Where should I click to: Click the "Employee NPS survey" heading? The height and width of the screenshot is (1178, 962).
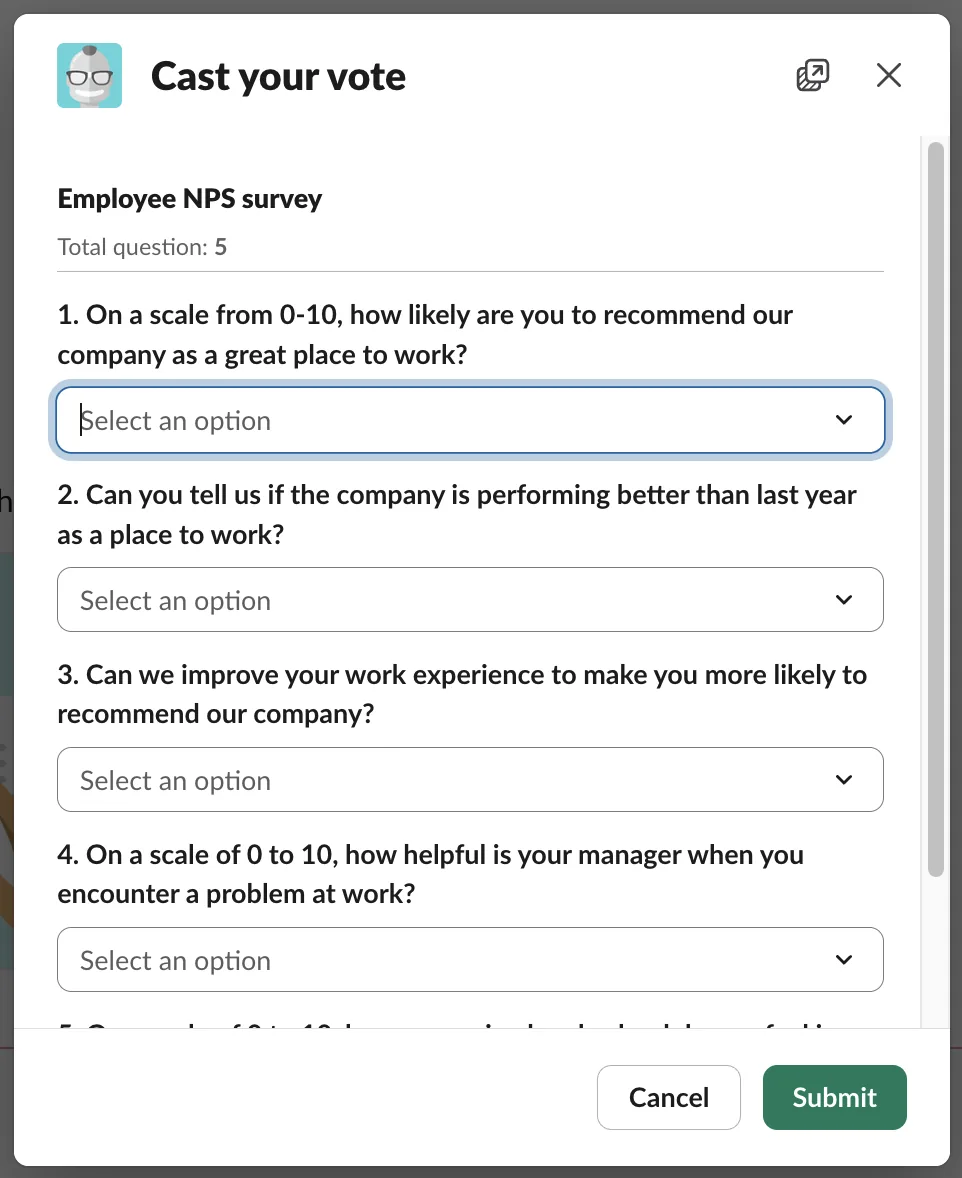tap(189, 198)
